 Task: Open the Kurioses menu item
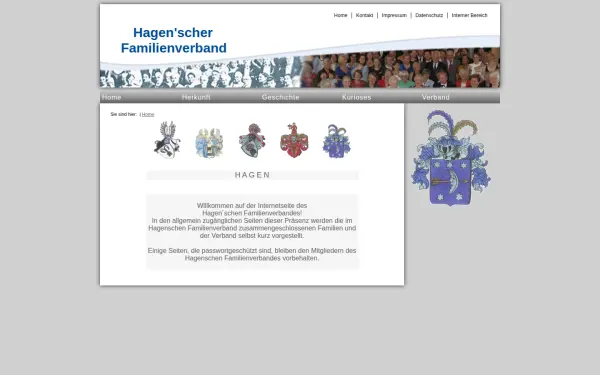[356, 97]
